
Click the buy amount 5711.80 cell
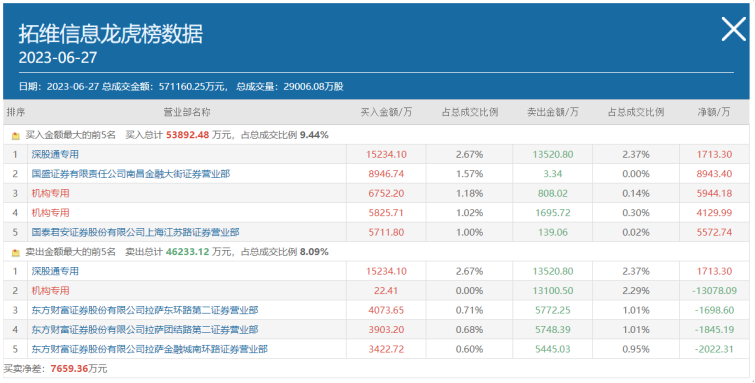[x=386, y=232]
